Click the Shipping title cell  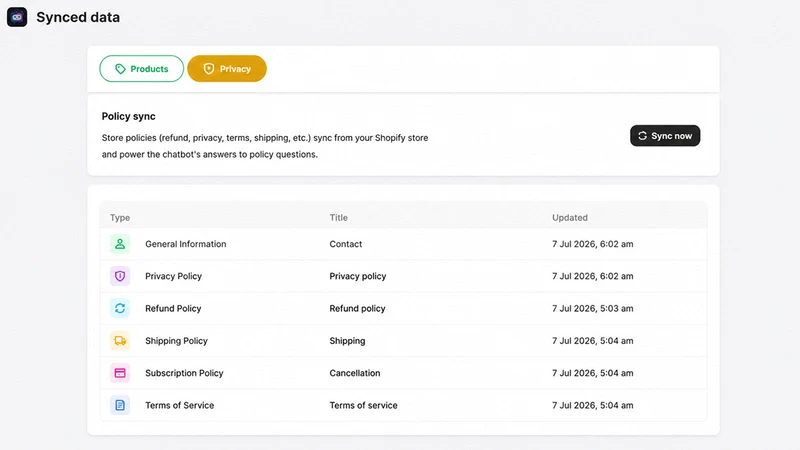pyautogui.click(x=347, y=341)
